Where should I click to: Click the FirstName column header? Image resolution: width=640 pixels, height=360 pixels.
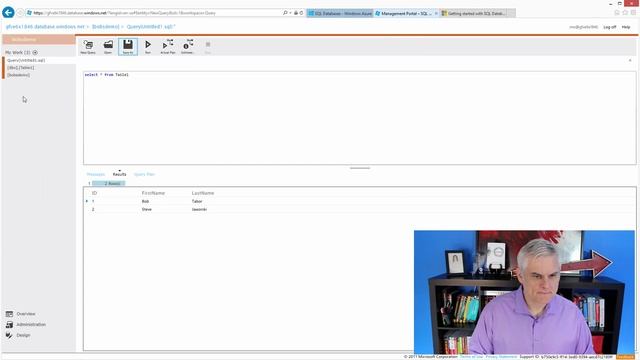tap(153, 193)
